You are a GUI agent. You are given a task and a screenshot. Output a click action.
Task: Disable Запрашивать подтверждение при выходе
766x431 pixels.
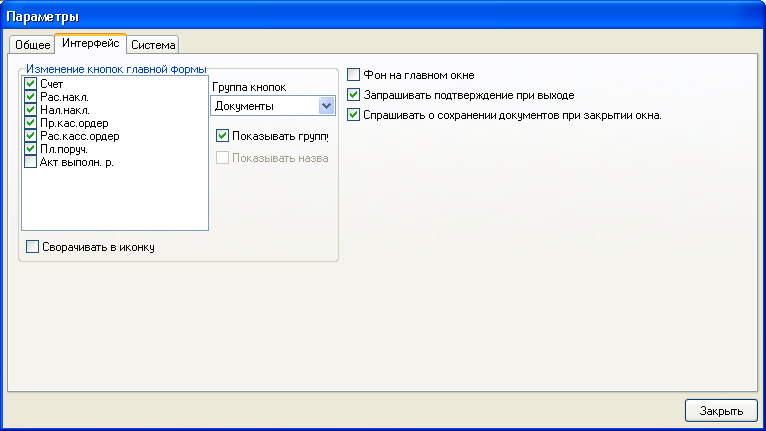(x=354, y=95)
